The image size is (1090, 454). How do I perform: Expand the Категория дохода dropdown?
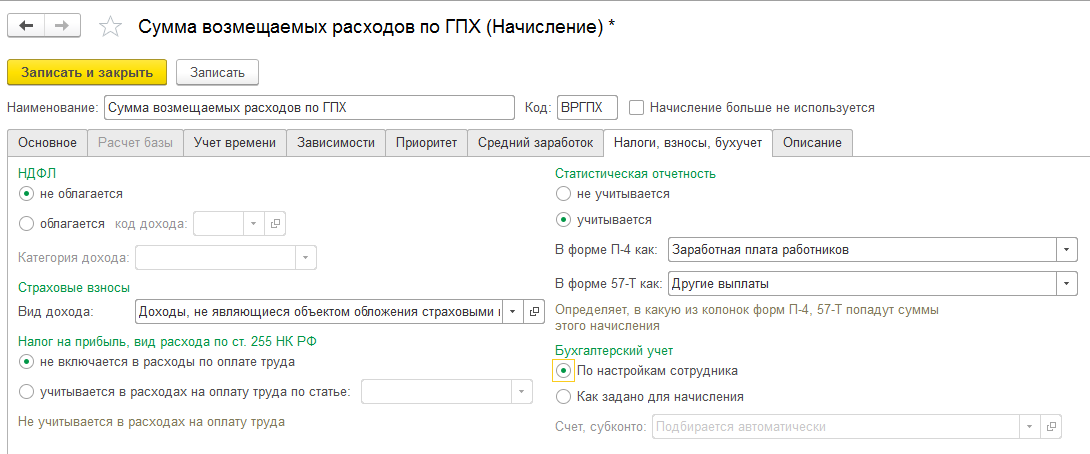[306, 257]
